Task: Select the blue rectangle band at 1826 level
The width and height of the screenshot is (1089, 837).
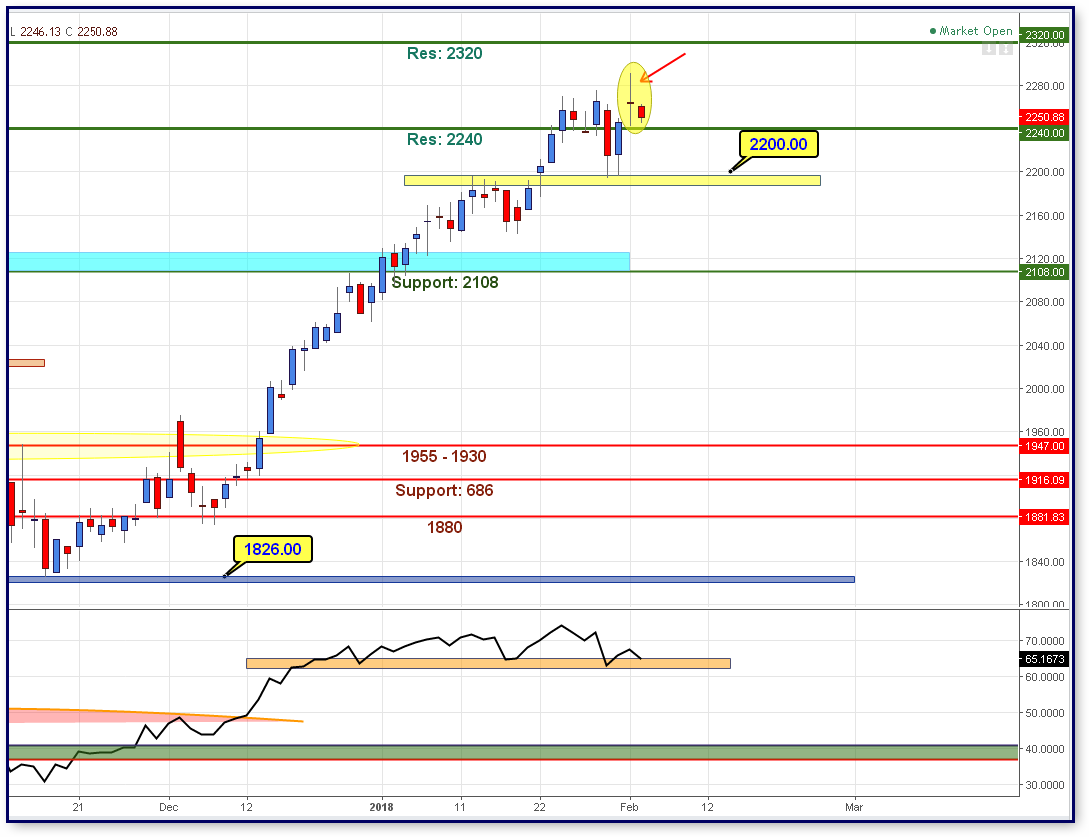Action: (431, 579)
